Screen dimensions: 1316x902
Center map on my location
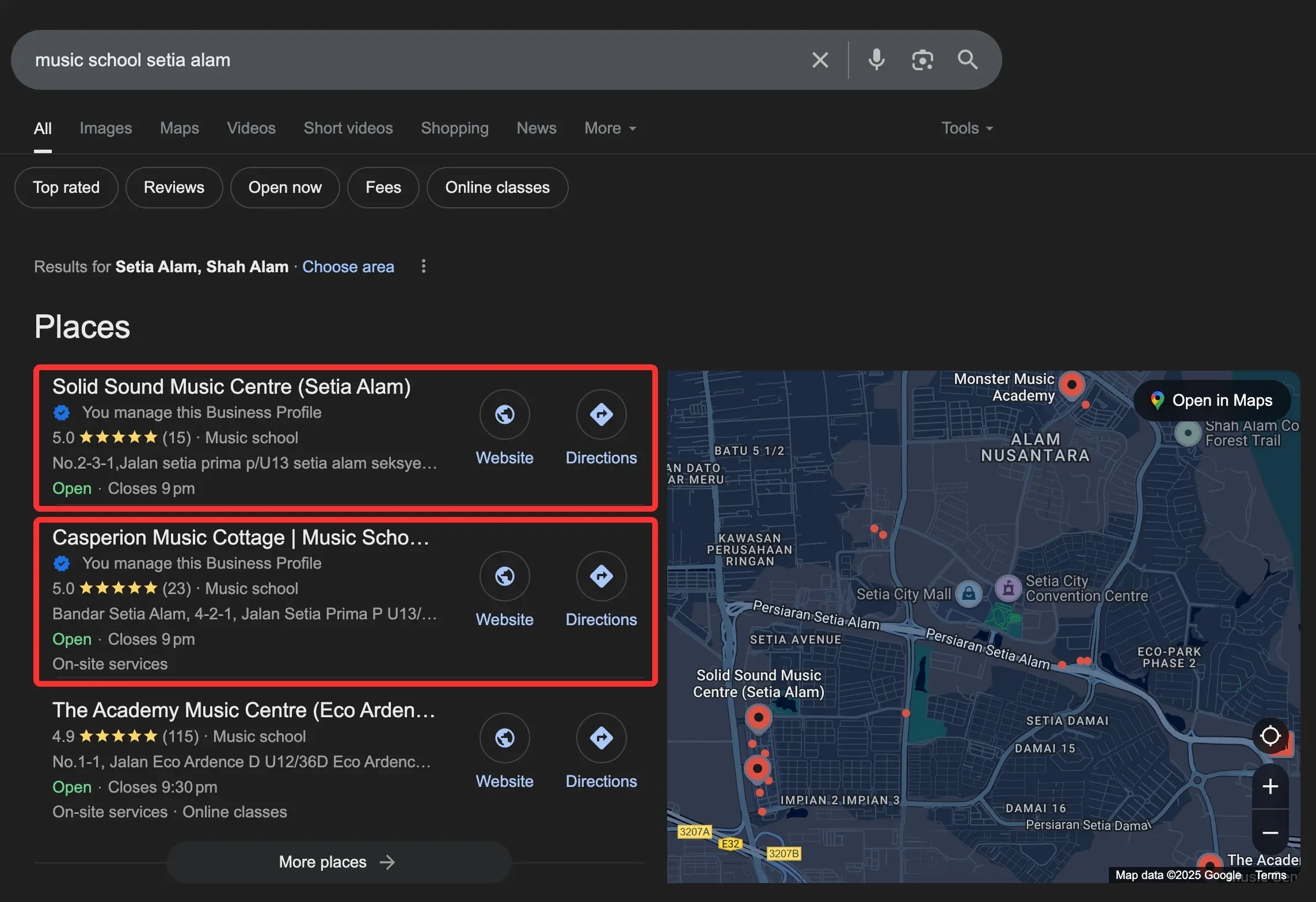[x=1271, y=736]
